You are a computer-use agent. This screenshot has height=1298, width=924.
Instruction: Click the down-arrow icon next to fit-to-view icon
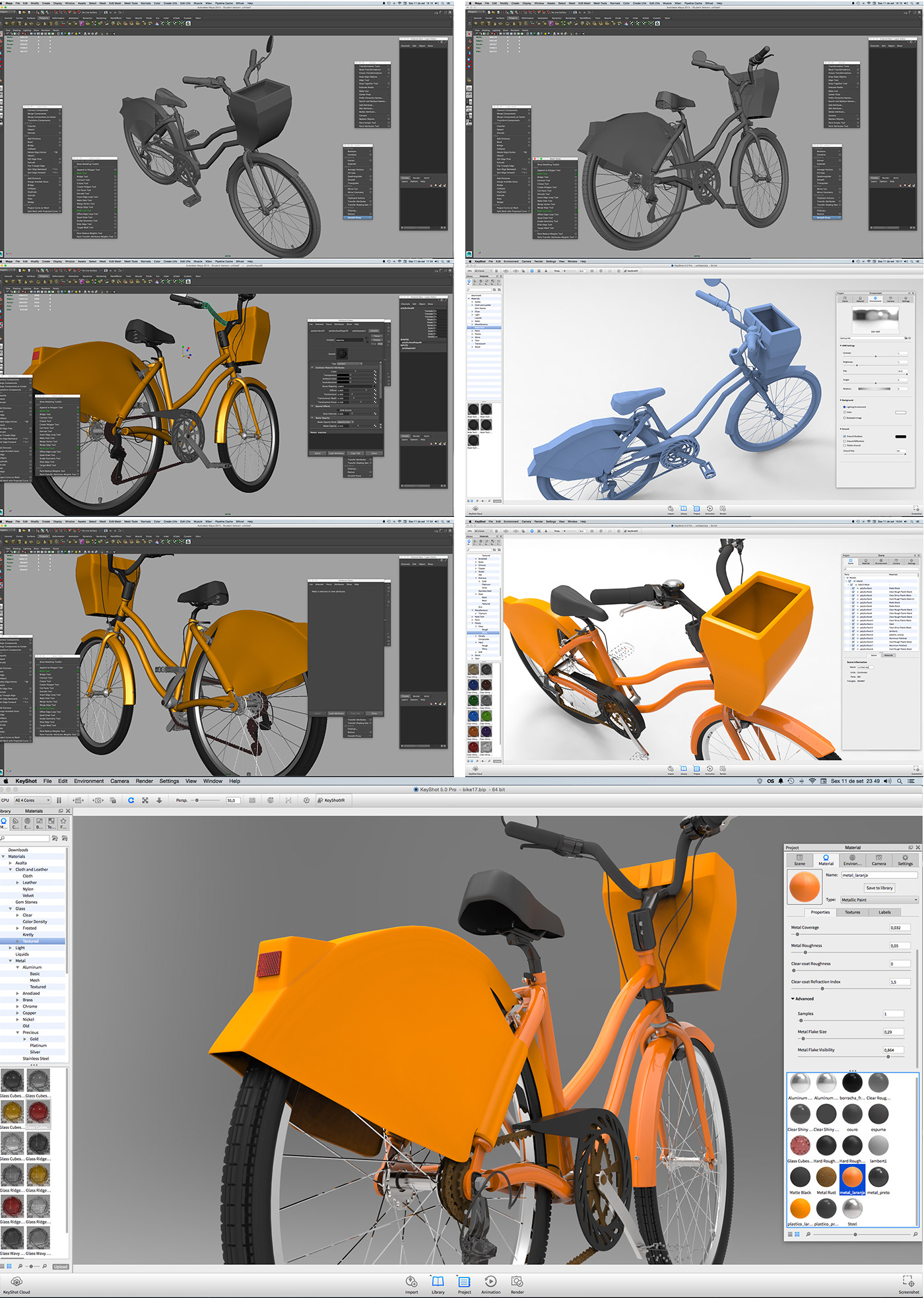pyautogui.click(x=159, y=800)
